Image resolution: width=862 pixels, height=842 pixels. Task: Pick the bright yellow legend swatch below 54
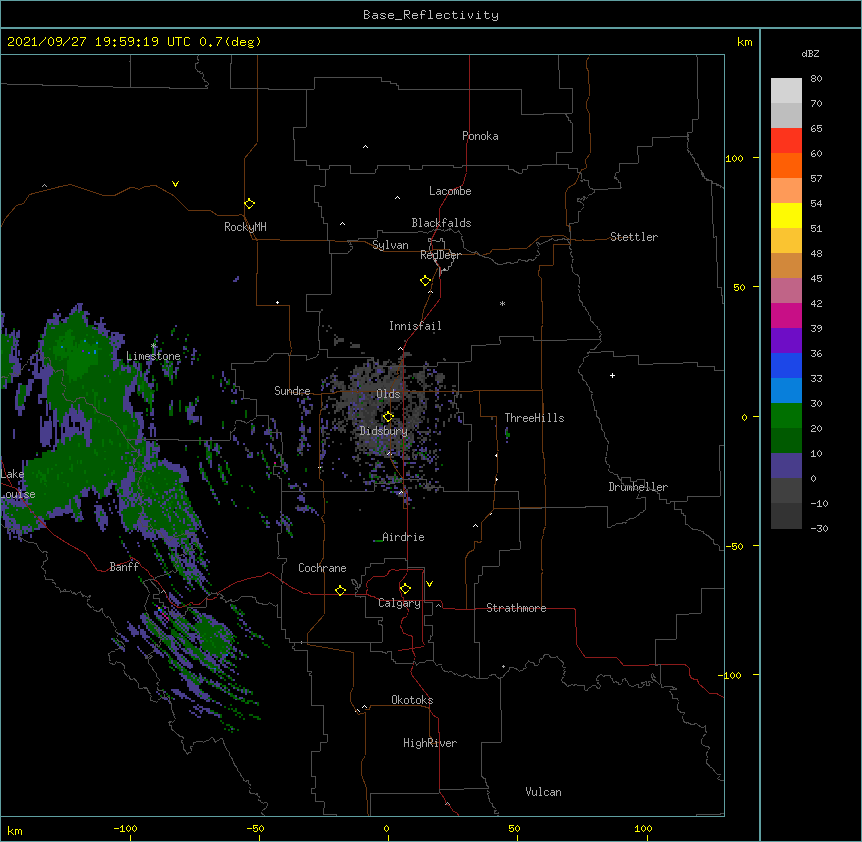(x=786, y=215)
